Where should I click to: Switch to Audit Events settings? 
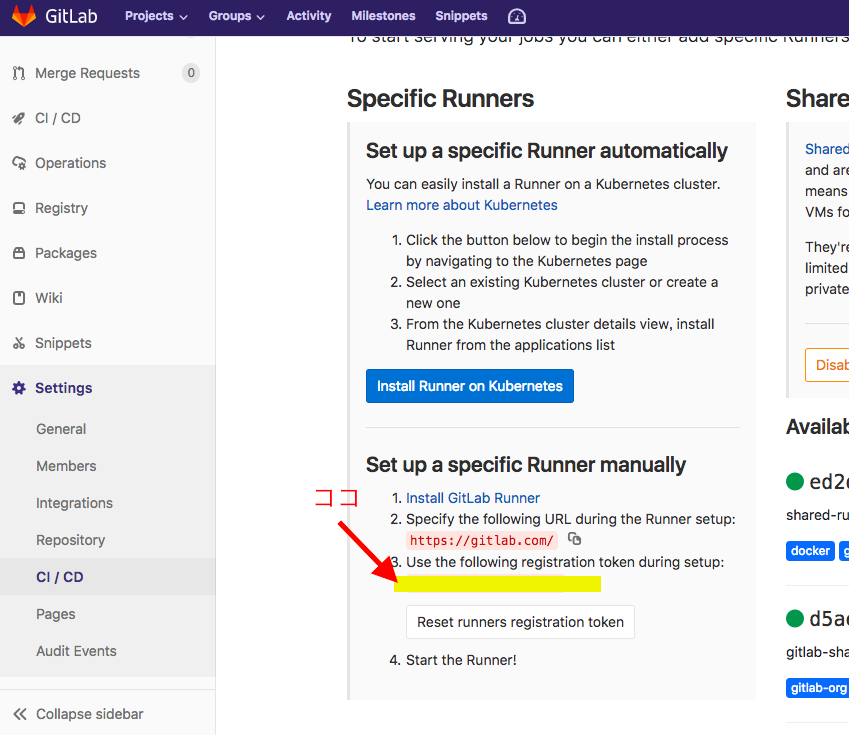75,651
